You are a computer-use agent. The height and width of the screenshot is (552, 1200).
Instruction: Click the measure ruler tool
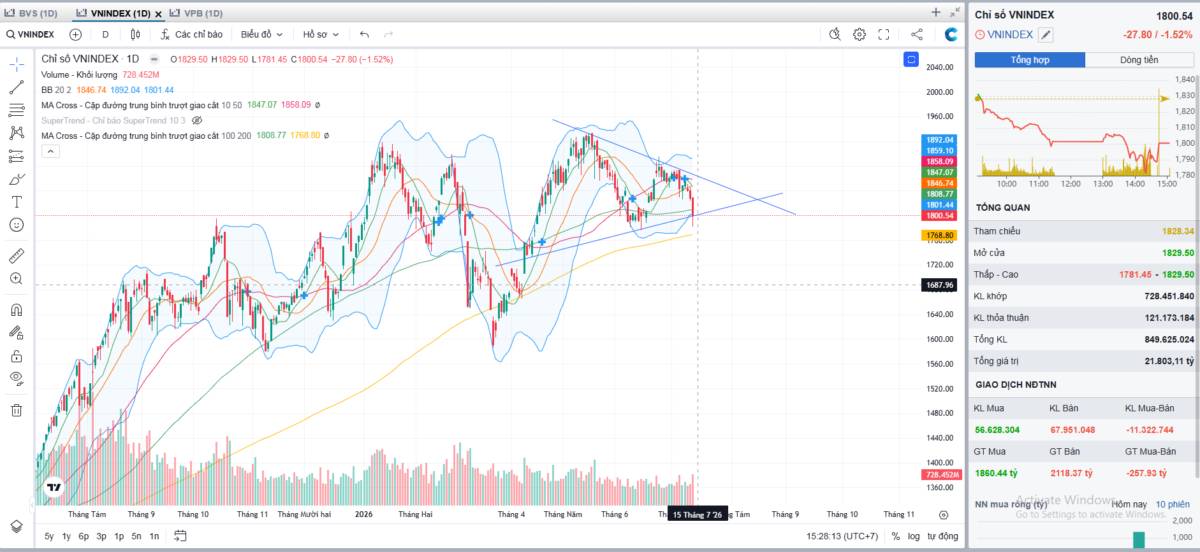[16, 256]
